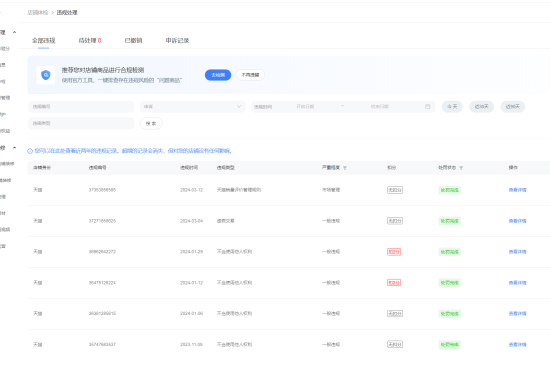550x378 pixels.
Task: Collapse the second sidebar group caret
Action: coord(14,148)
